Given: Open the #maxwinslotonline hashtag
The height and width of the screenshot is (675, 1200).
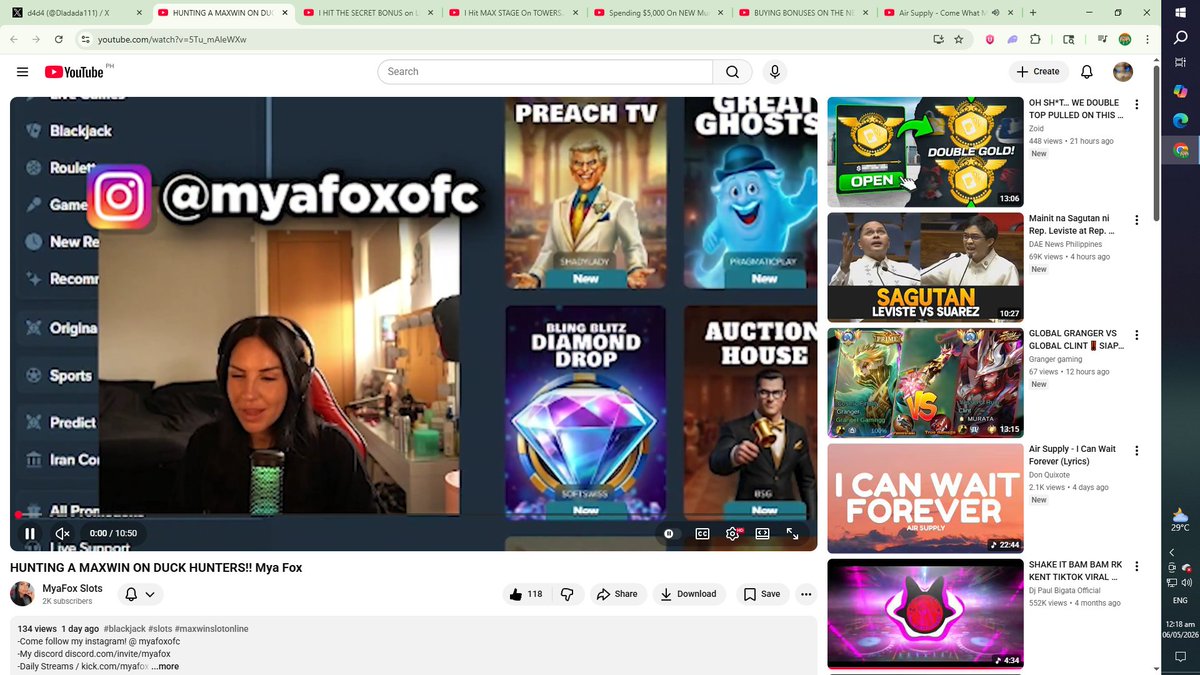Looking at the screenshot, I should (x=212, y=629).
